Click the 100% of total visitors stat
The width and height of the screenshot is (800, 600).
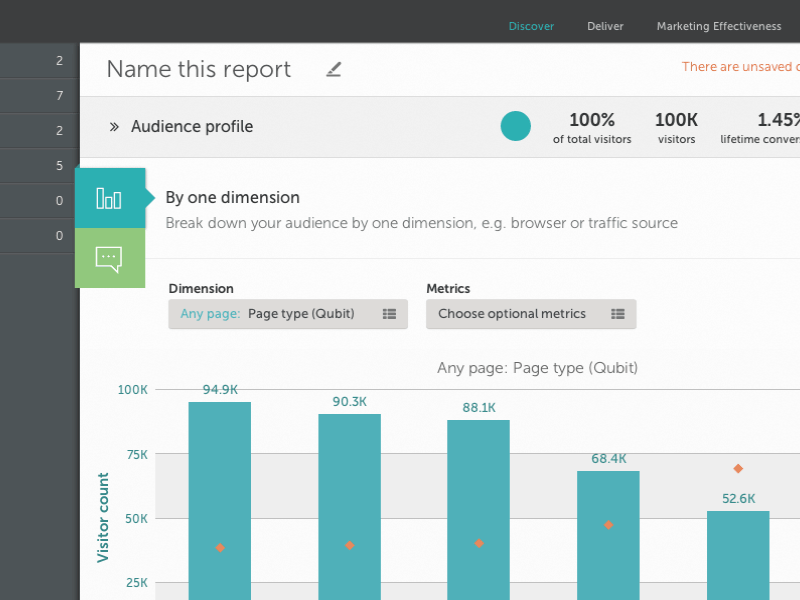click(592, 128)
